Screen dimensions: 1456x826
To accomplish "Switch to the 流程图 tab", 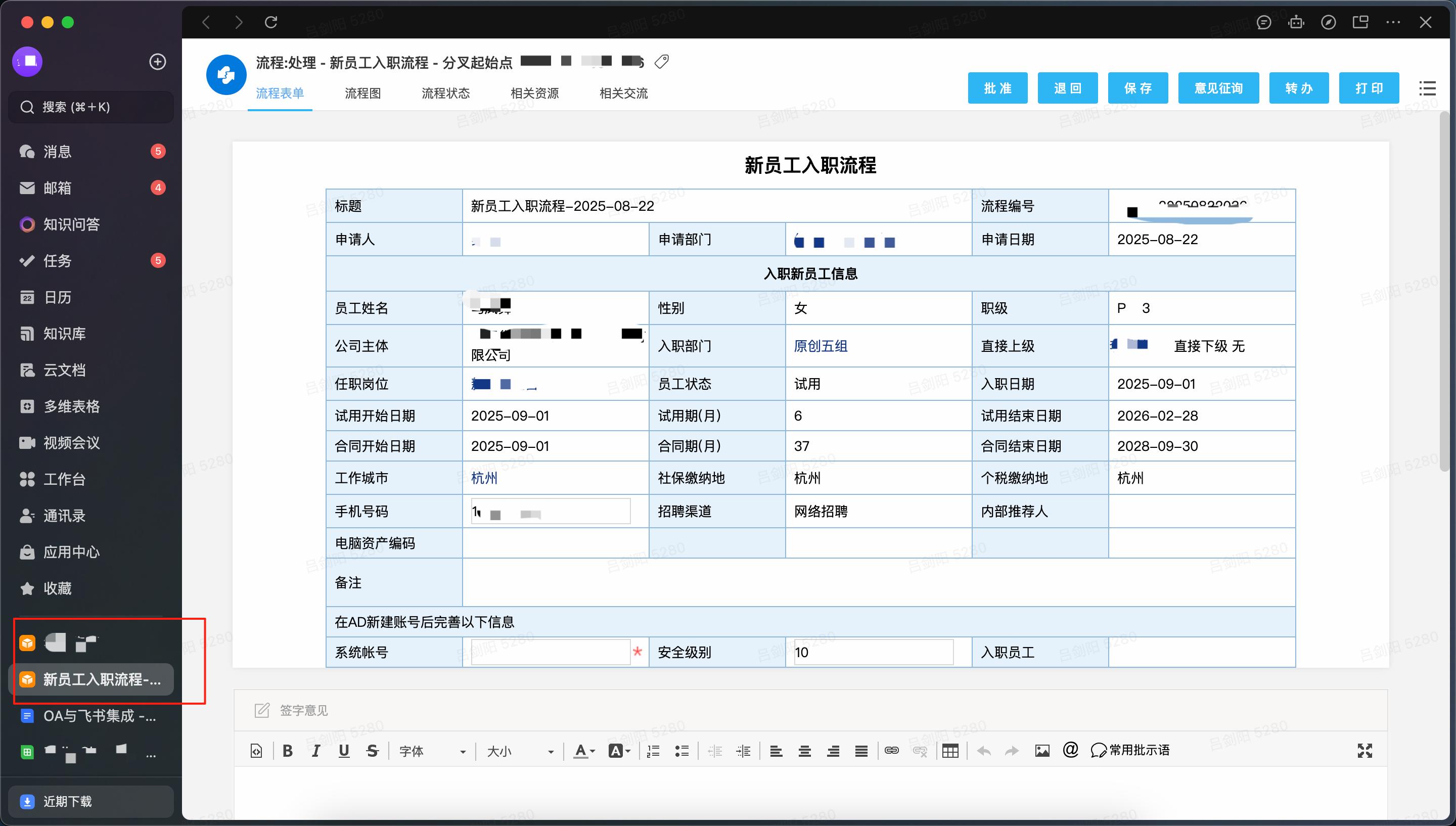I will click(x=362, y=93).
